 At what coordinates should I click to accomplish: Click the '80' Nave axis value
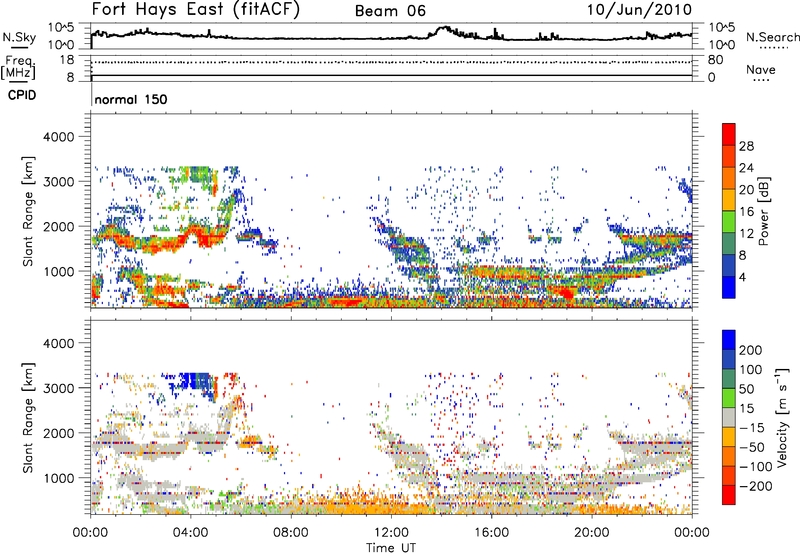point(715,60)
